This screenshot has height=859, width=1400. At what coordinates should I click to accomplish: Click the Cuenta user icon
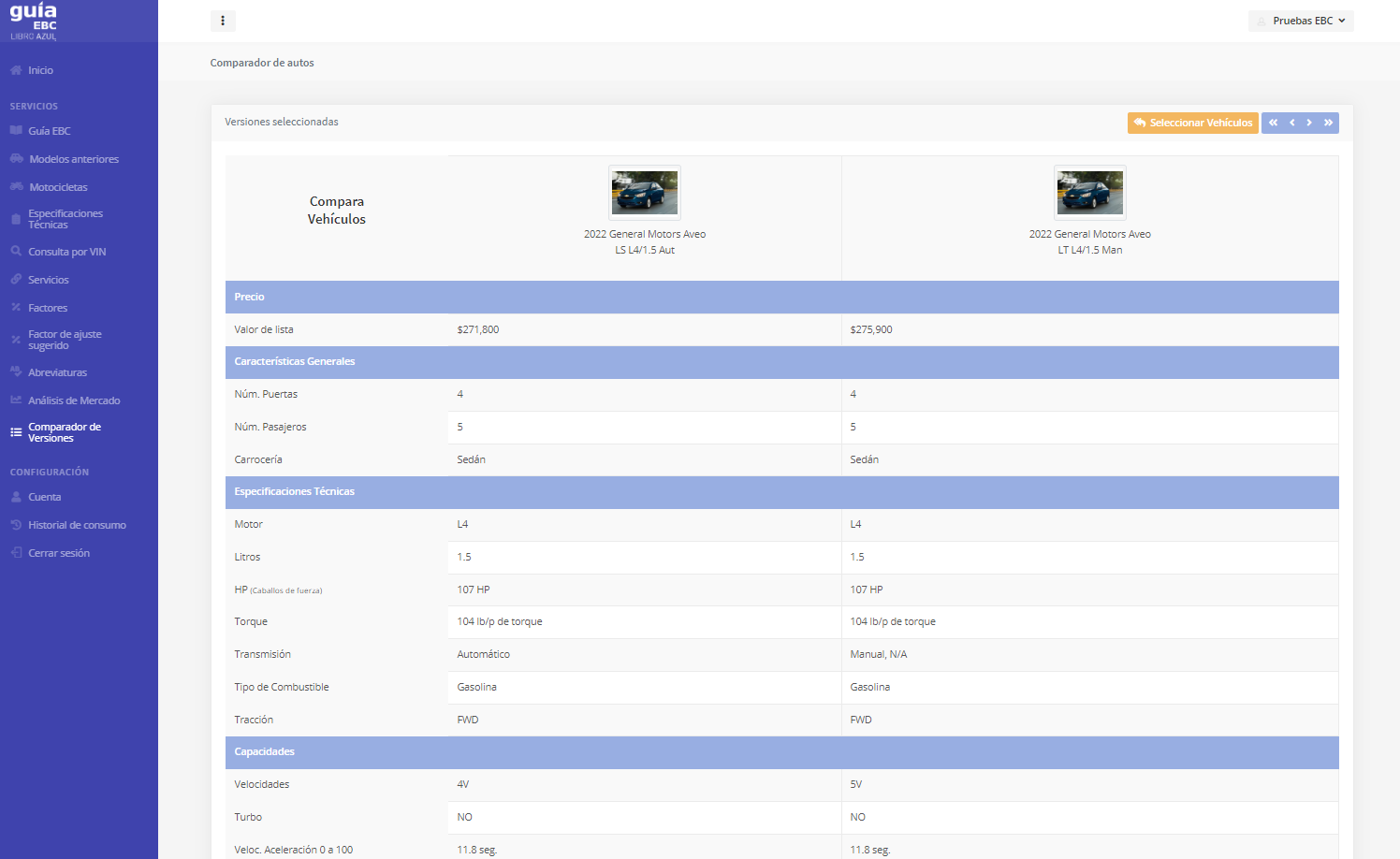pos(16,497)
